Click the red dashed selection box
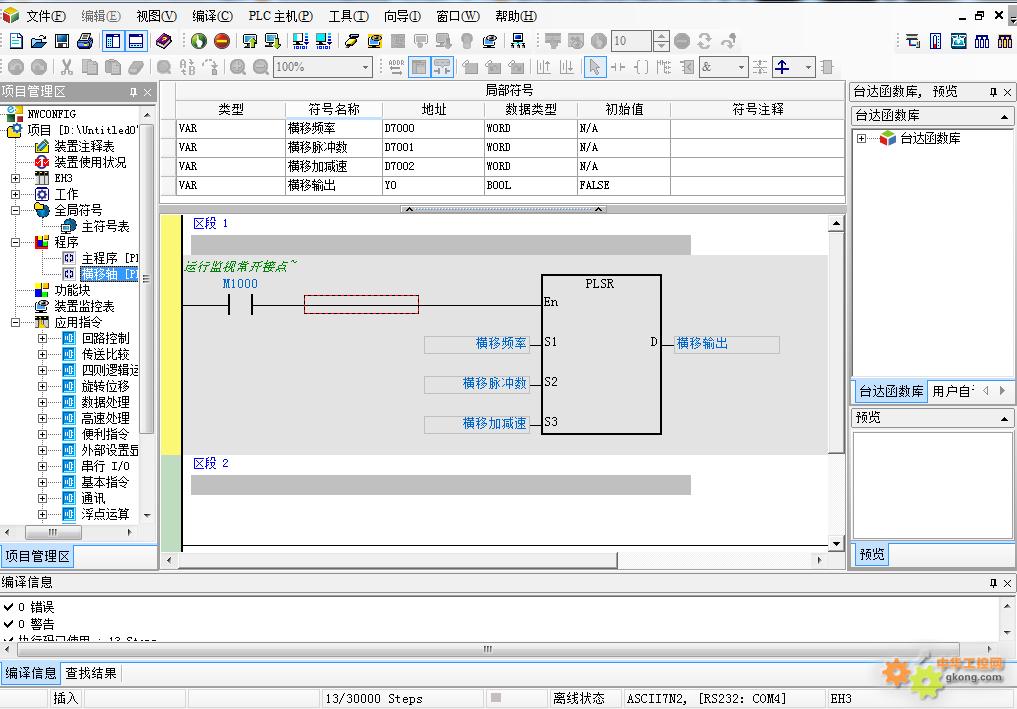 click(x=361, y=304)
